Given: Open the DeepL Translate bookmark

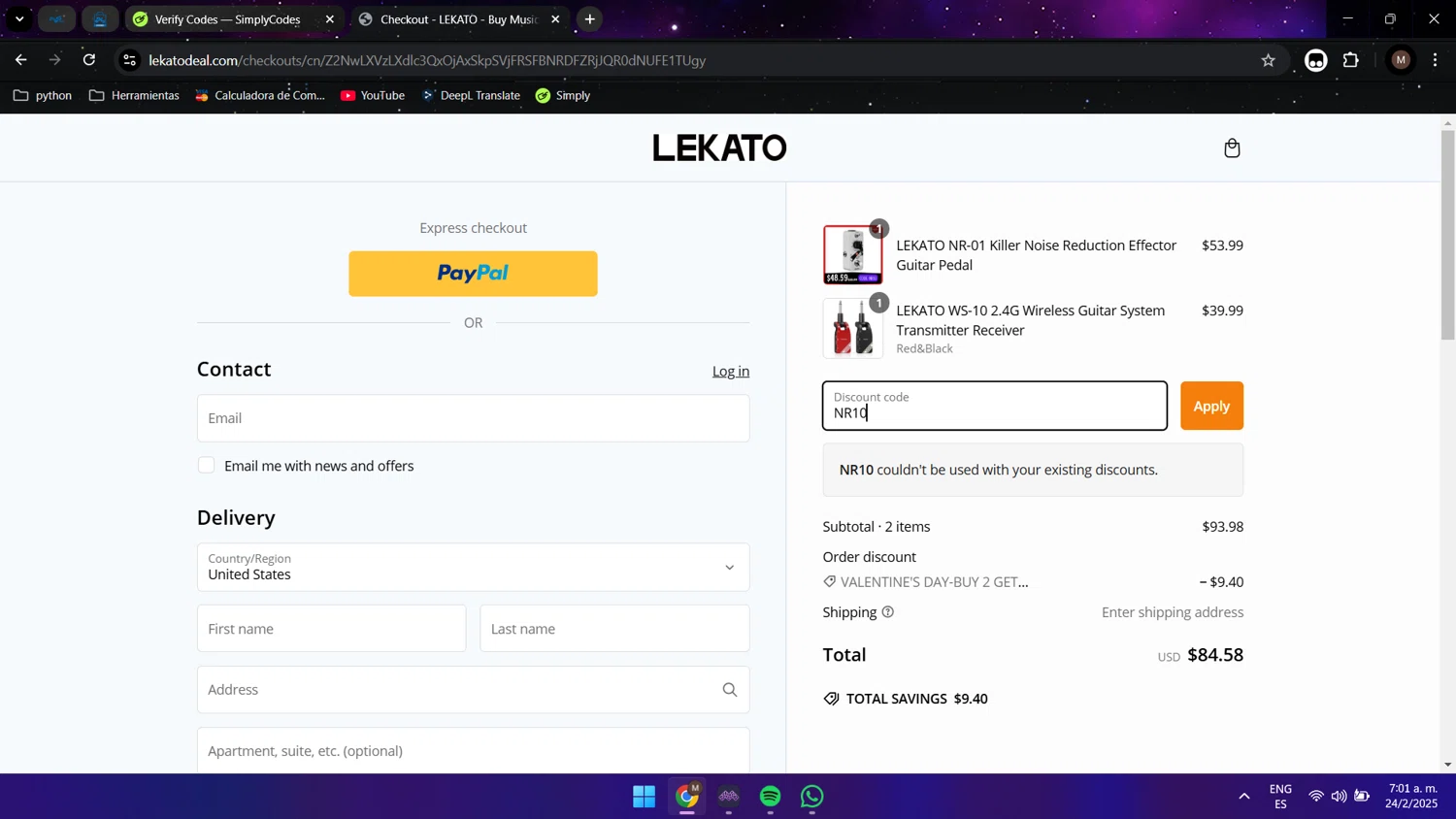Looking at the screenshot, I should [x=471, y=95].
